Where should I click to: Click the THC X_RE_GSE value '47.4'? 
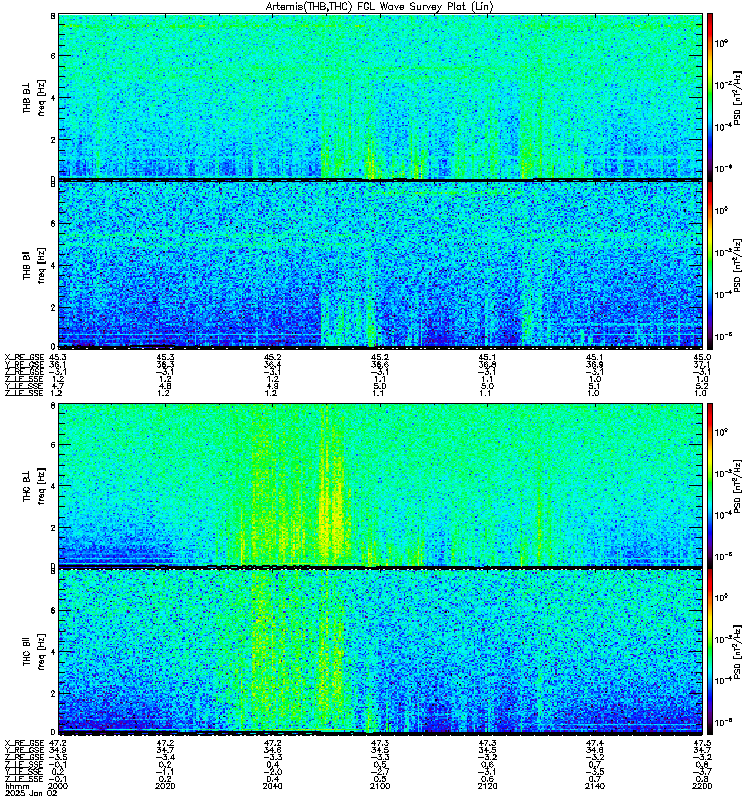point(594,743)
